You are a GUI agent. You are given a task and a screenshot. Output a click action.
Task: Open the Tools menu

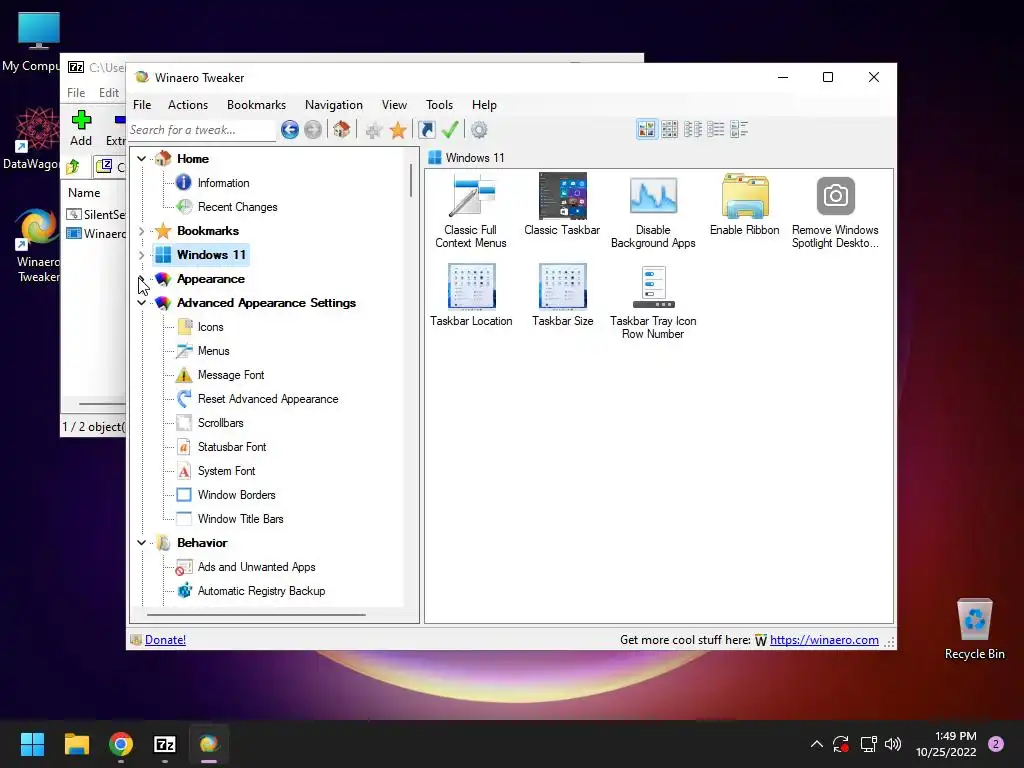[439, 104]
